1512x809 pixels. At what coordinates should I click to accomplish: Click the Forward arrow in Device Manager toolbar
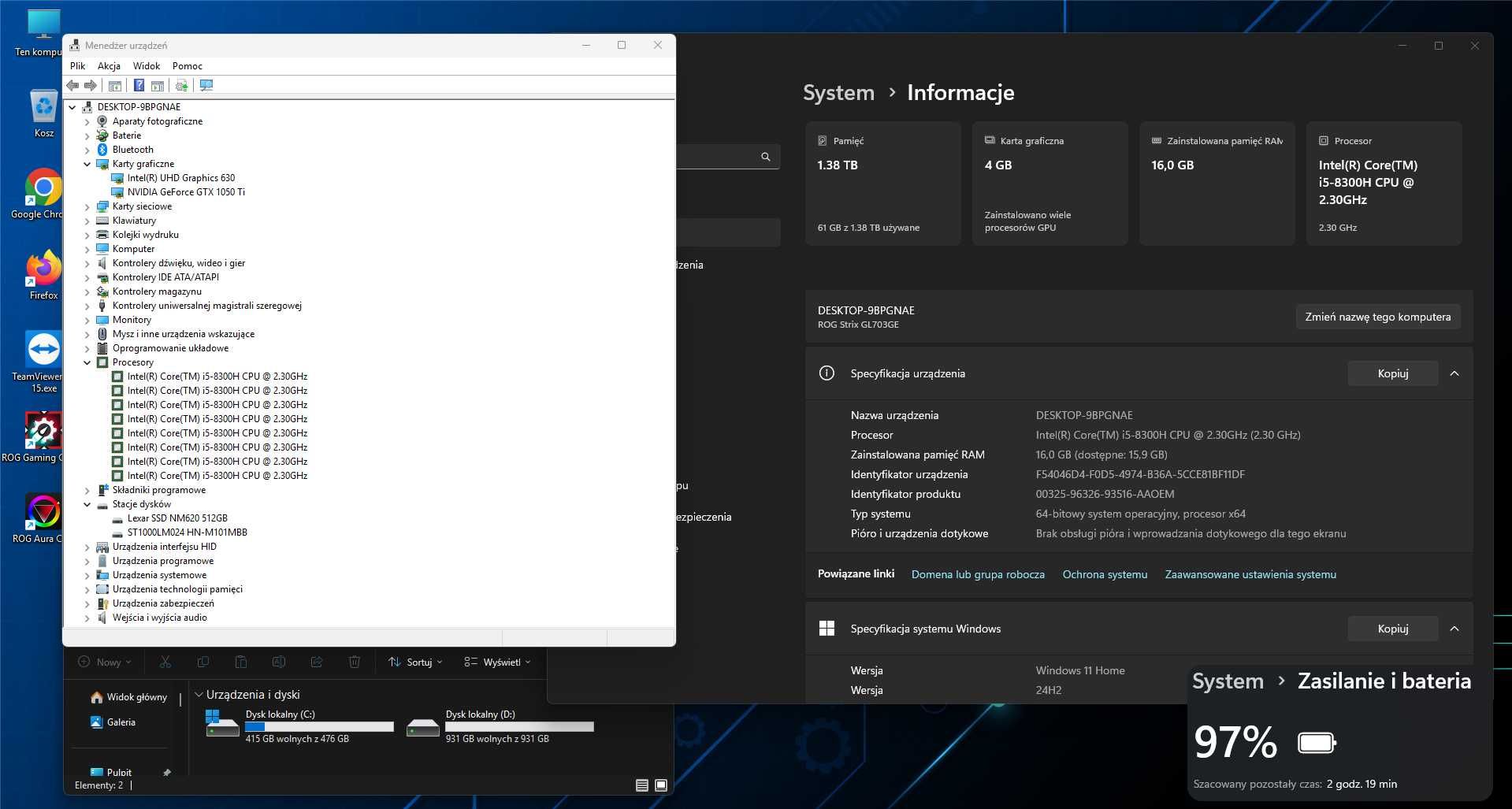coord(91,85)
